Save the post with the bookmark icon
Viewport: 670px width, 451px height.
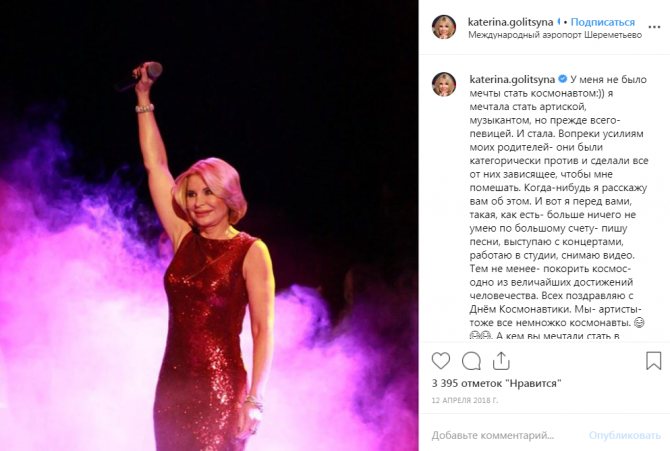coord(653,361)
